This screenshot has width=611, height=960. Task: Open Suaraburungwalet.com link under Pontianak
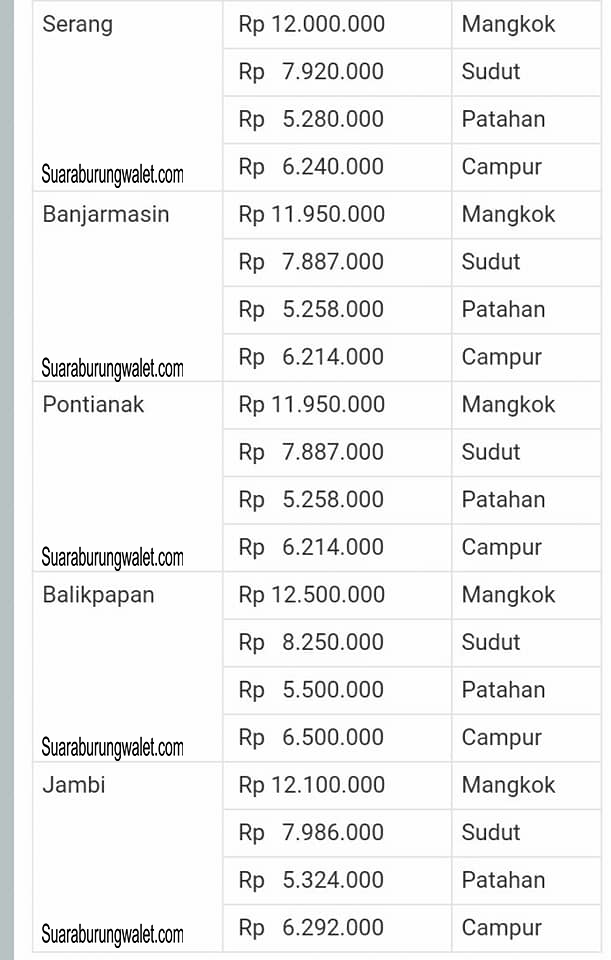pos(113,558)
